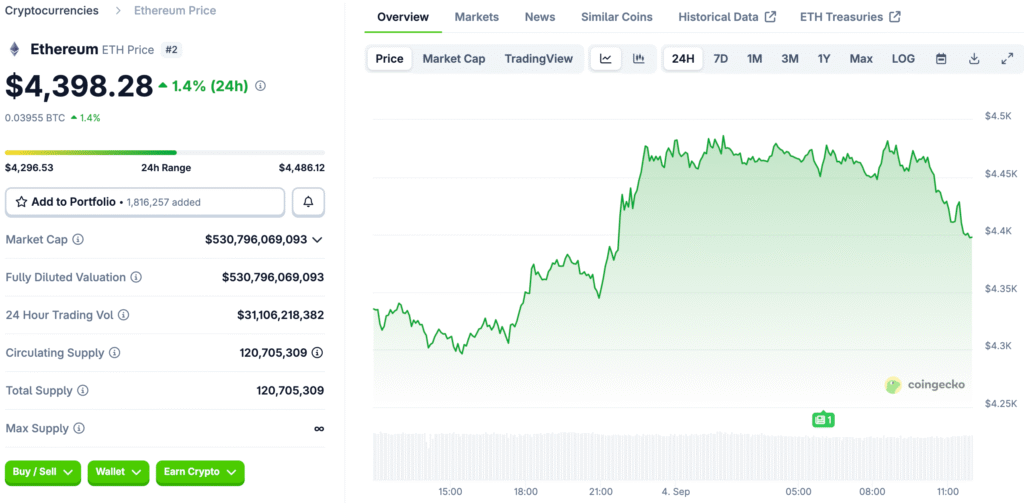The image size is (1024, 503).
Task: Click the chart download icon
Action: (x=974, y=59)
